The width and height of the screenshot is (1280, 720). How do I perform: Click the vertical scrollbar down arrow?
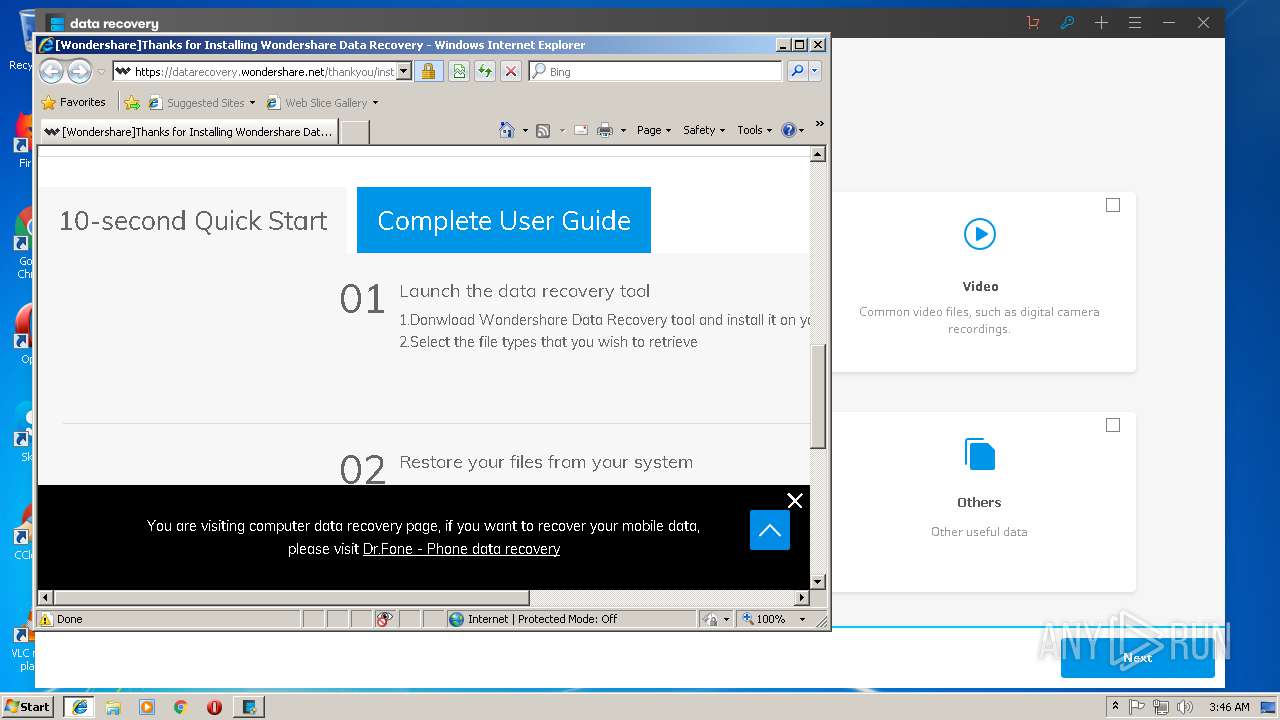coord(818,581)
